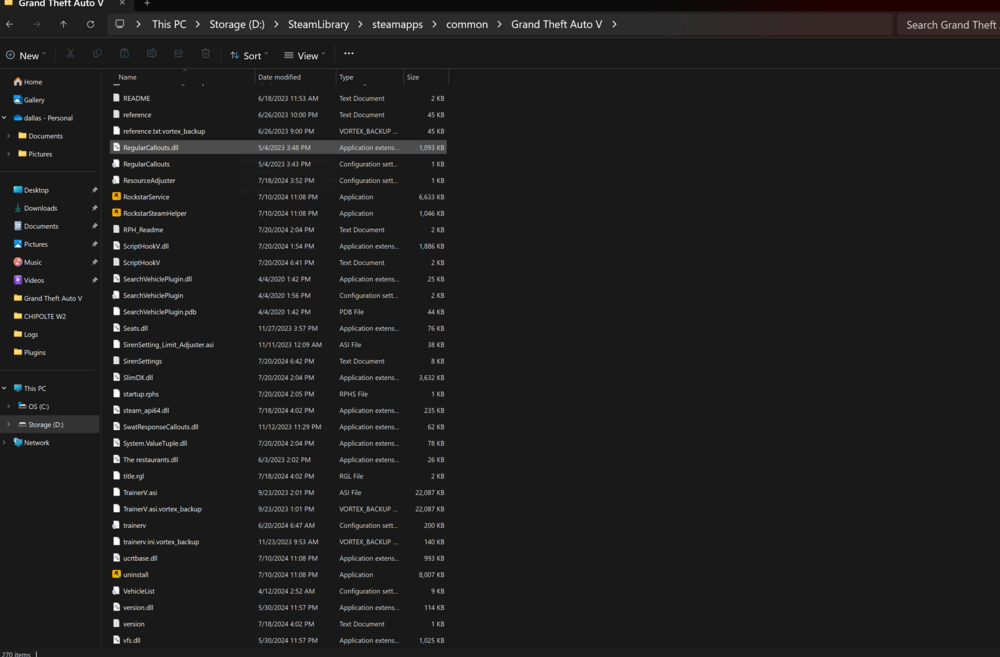Open the See more (...) toolbar menu
This screenshot has height=657, width=1000.
click(348, 55)
